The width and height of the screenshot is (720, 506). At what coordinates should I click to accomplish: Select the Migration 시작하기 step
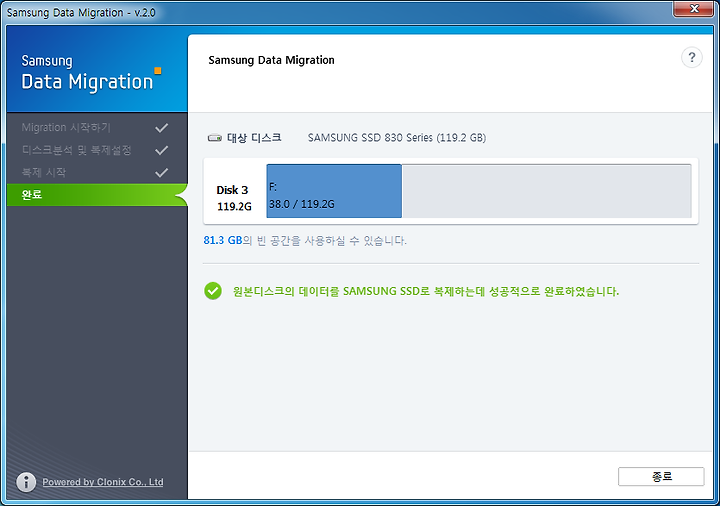(97, 128)
